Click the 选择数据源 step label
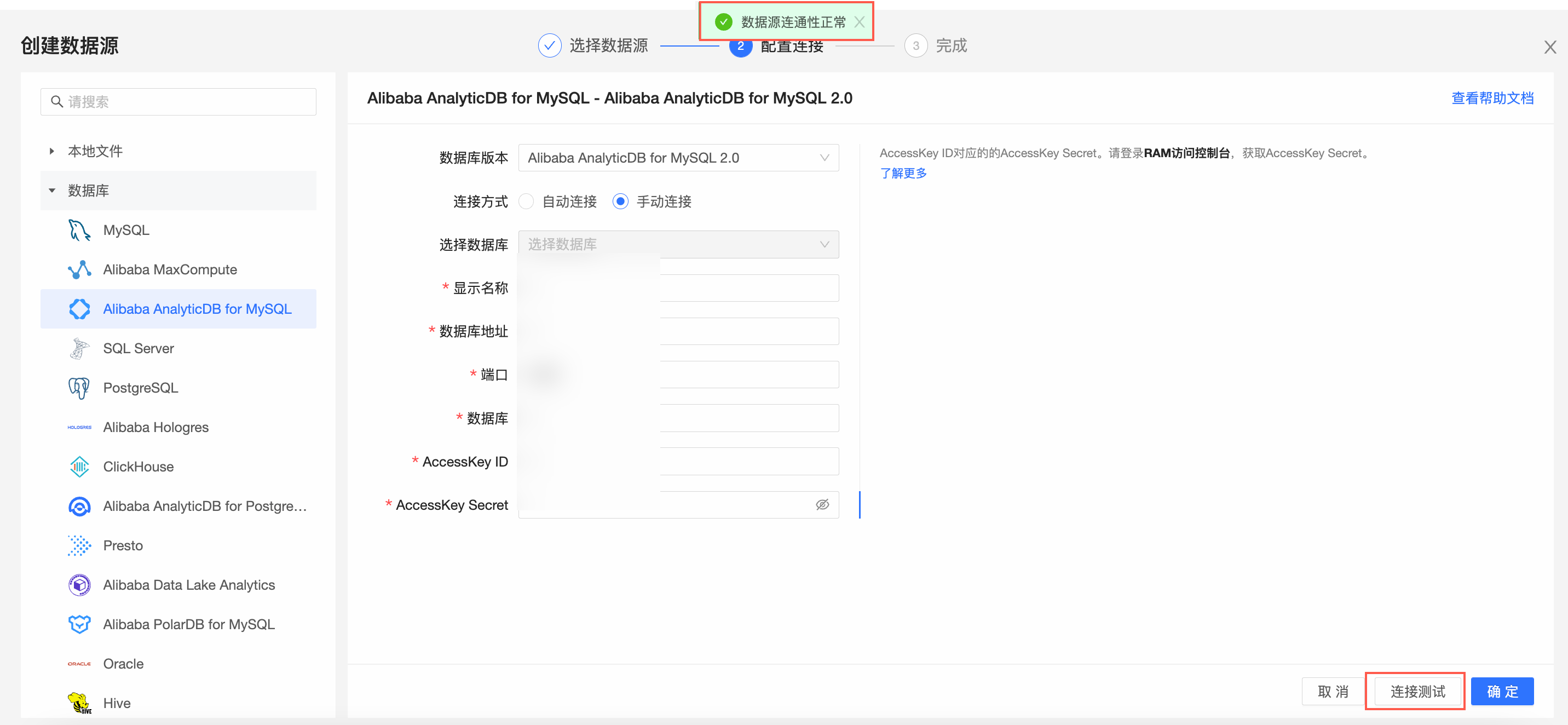1568x725 pixels. tap(608, 45)
